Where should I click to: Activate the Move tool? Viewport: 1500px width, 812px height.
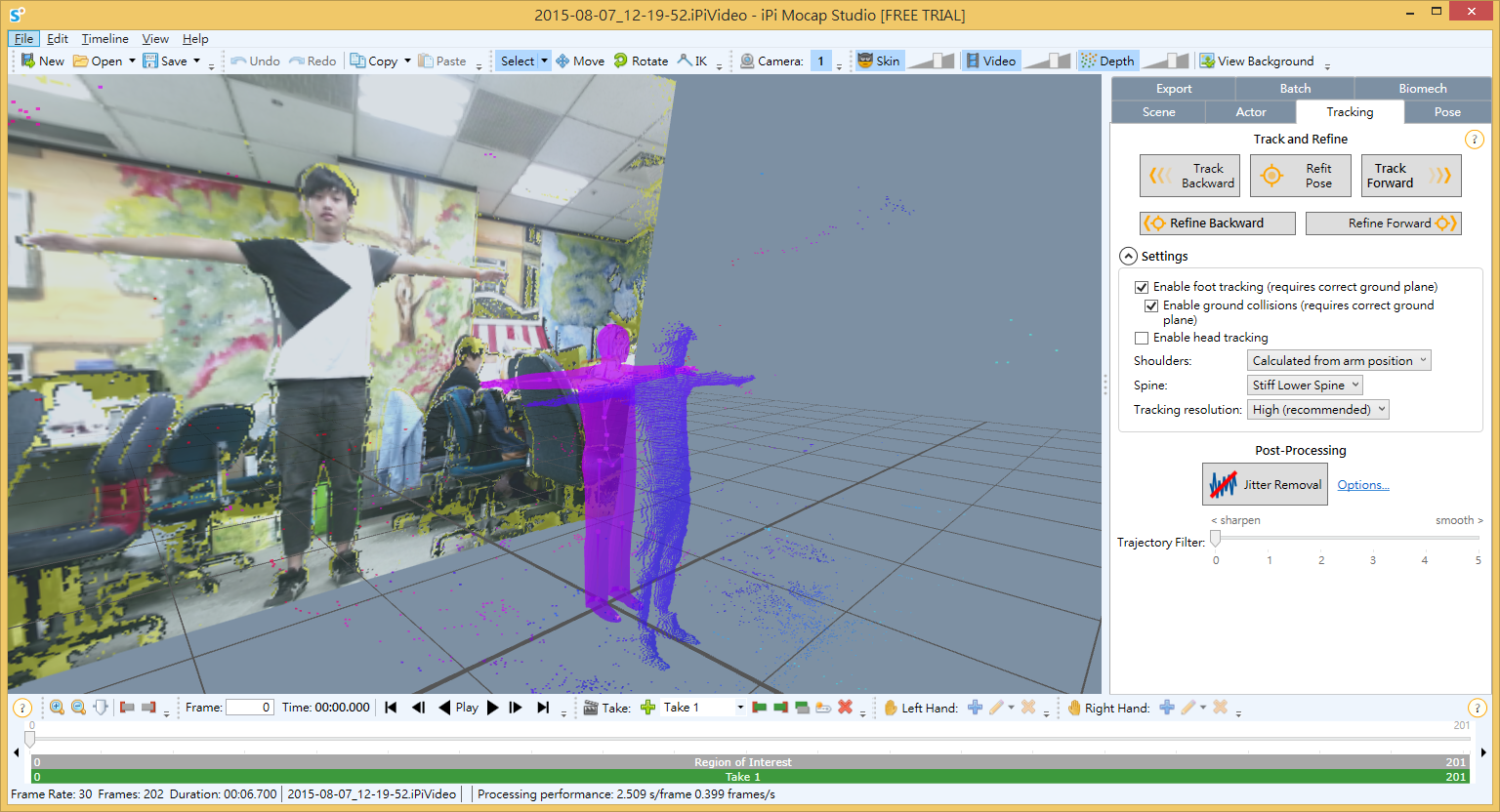click(x=580, y=61)
